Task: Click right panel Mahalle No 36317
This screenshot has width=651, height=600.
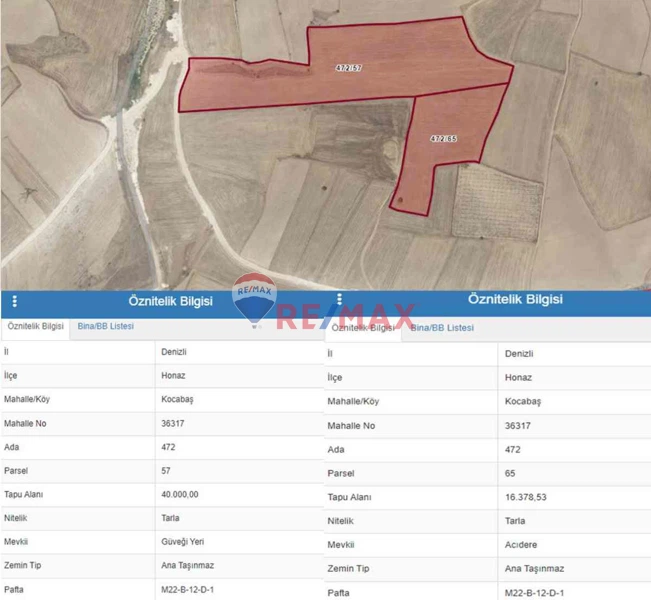Action: pyautogui.click(x=518, y=426)
